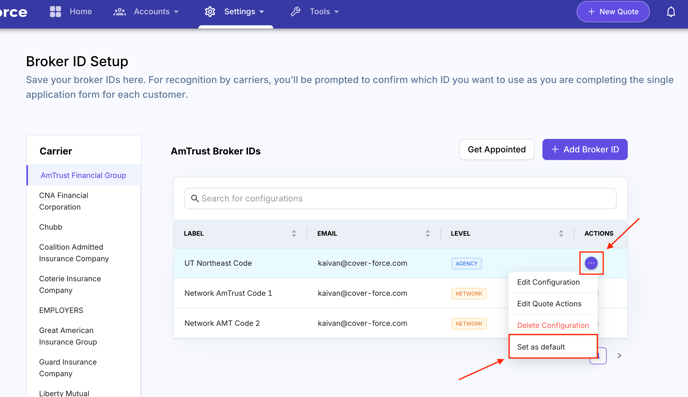Click the New Quote button
Screen dimensions: 688x397
[x=613, y=12]
